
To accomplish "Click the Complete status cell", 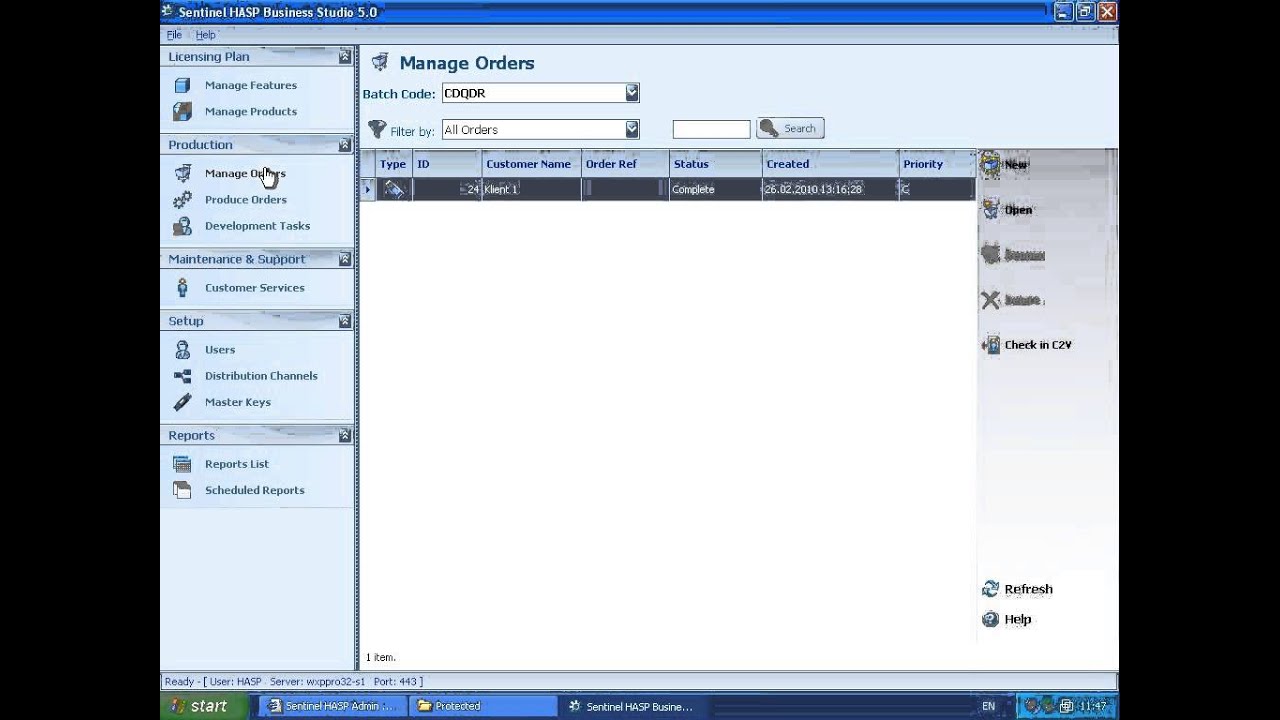I will [x=716, y=189].
